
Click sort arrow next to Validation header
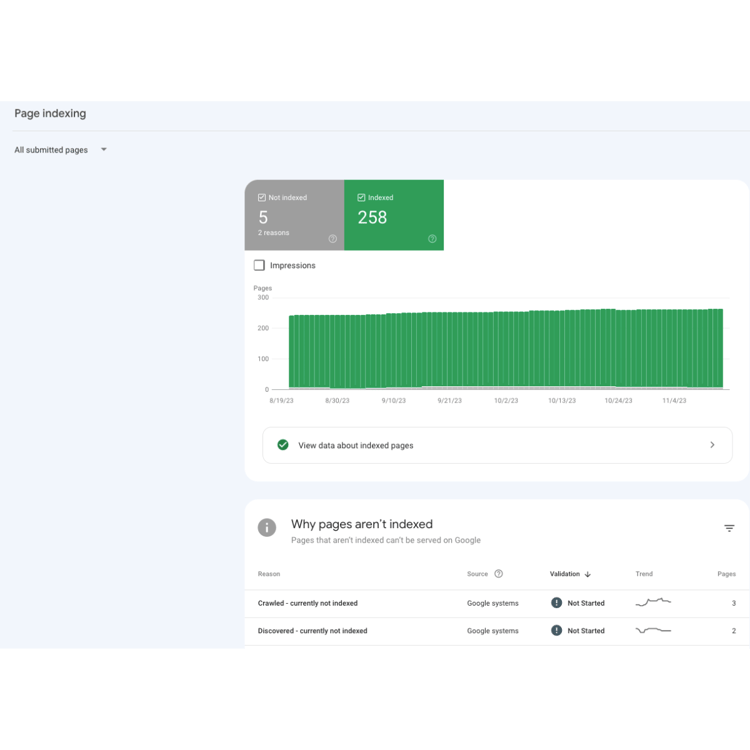coord(588,575)
